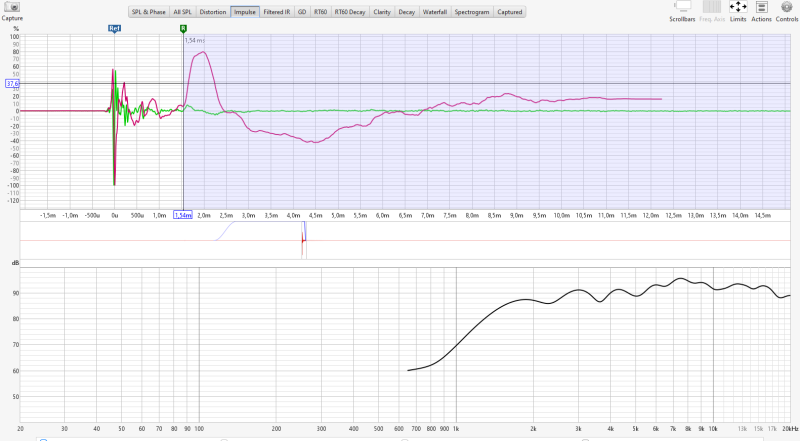This screenshot has width=800, height=441.
Task: Open the Controls gear panel
Action: coord(787,7)
